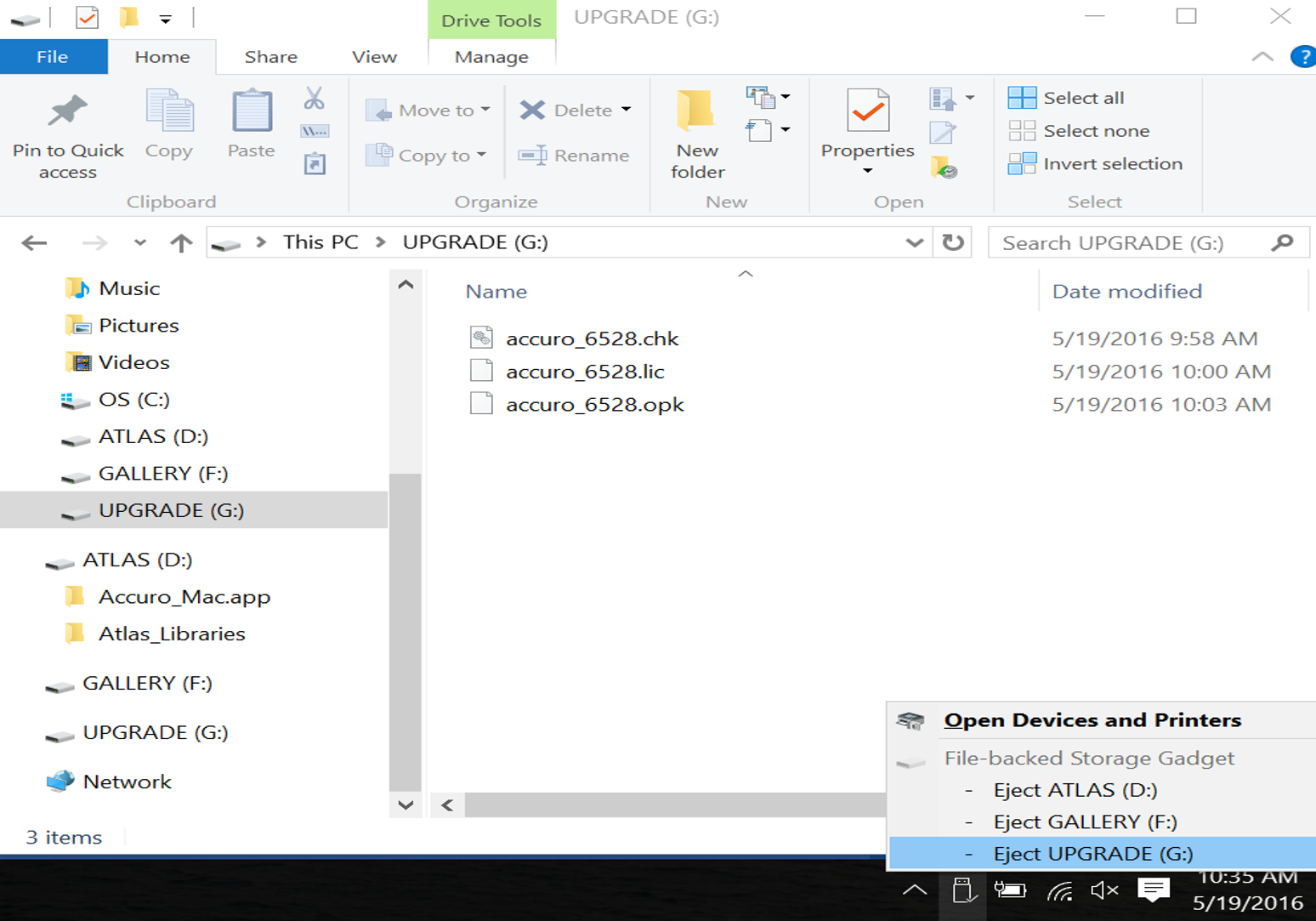Click Invert selection button
Screen dimensions: 1316x921
click(x=1095, y=163)
